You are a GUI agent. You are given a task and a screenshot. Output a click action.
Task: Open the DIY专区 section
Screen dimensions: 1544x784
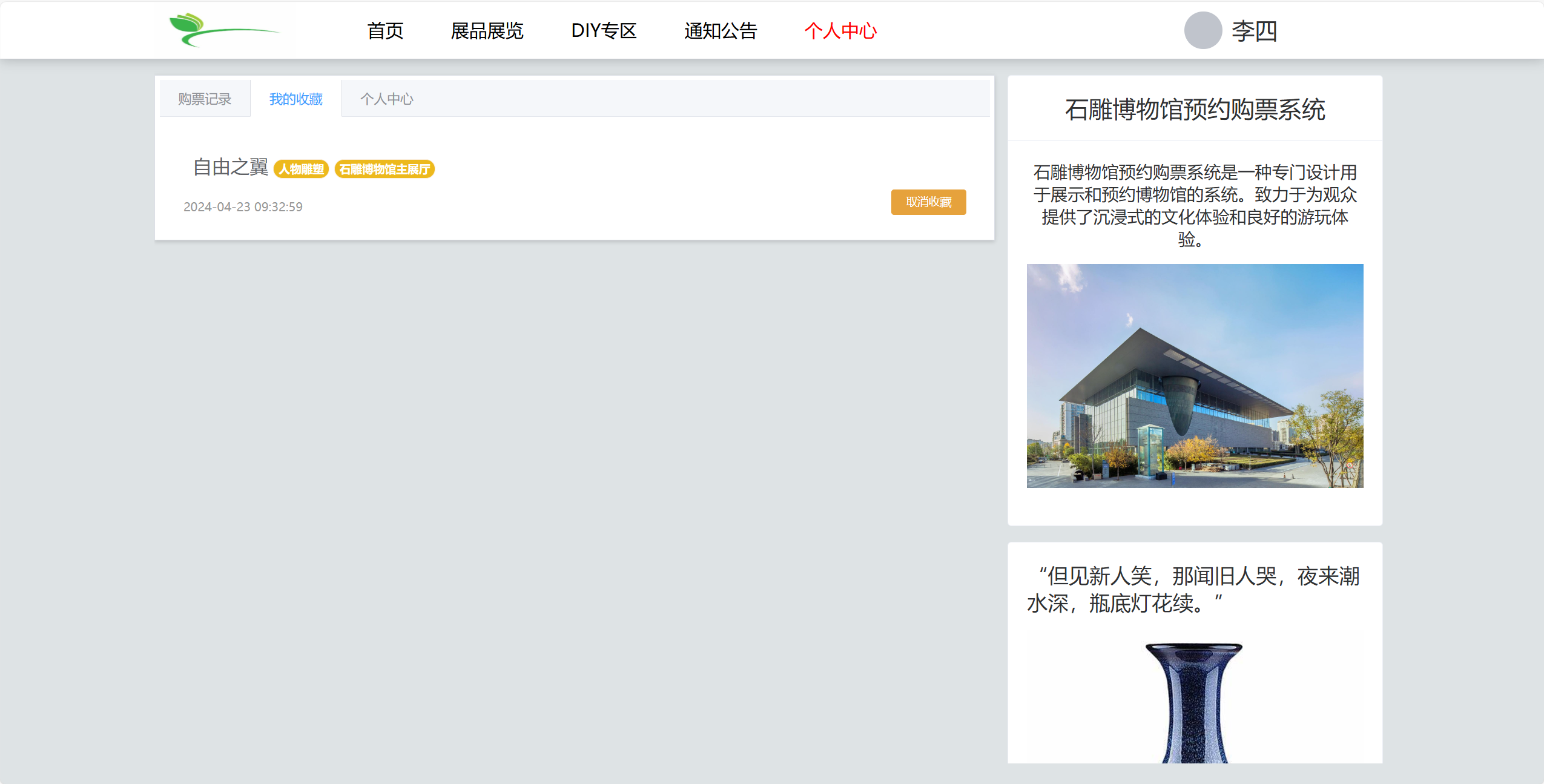coord(604,30)
